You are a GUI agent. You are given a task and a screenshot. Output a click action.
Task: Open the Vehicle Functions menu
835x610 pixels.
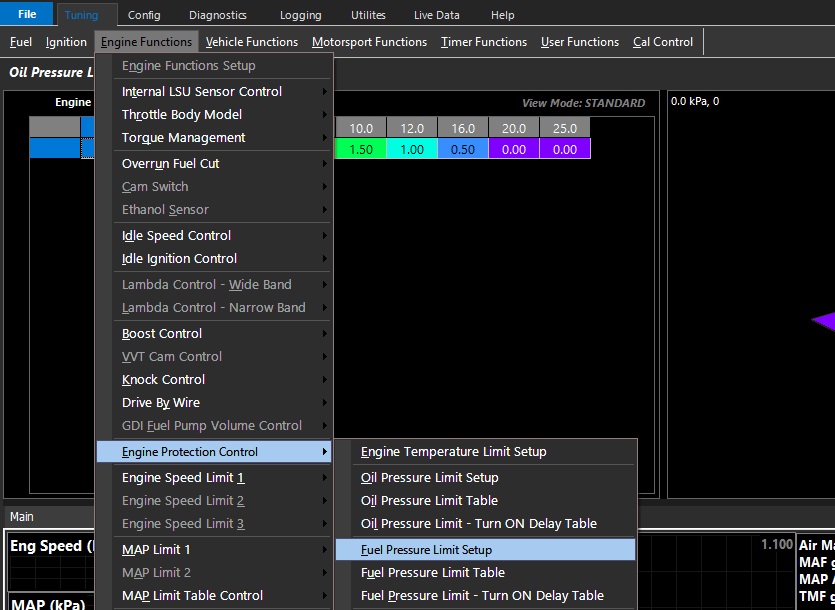(252, 42)
